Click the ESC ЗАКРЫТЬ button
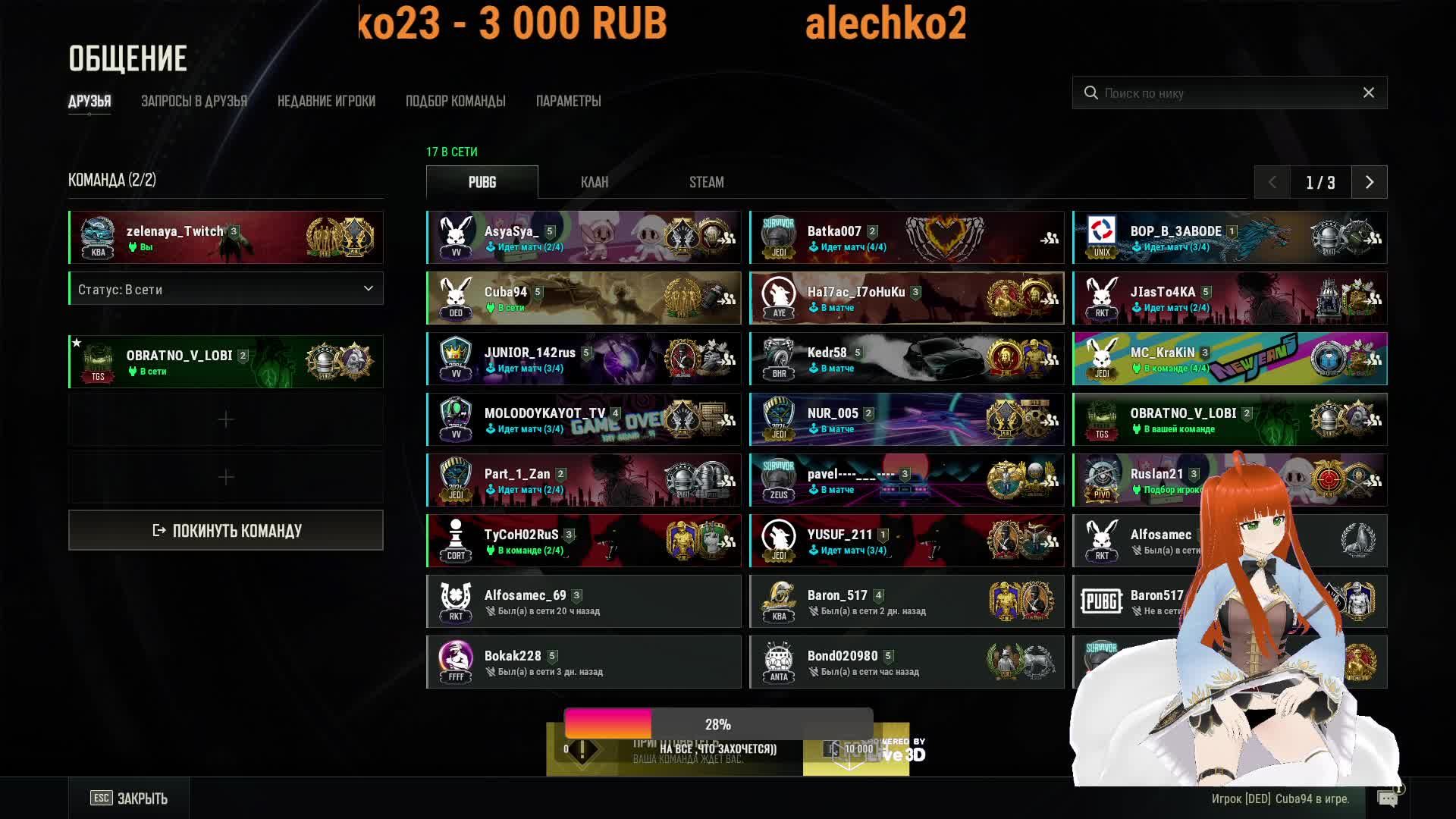Image resolution: width=1456 pixels, height=819 pixels. click(x=129, y=798)
